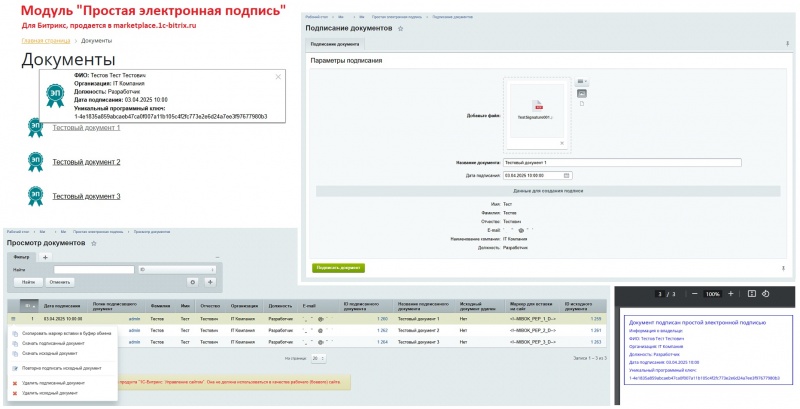Image resolution: width=800 pixels, height=409 pixels.
Task: Click signature badge in the info popup
Action: point(55,96)
